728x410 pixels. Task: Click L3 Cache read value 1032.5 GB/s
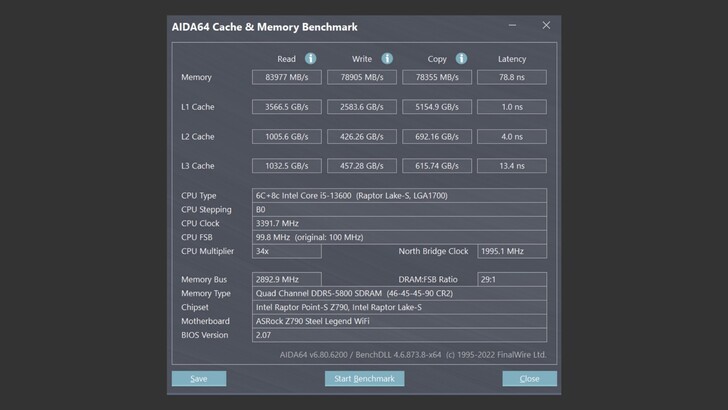point(286,166)
